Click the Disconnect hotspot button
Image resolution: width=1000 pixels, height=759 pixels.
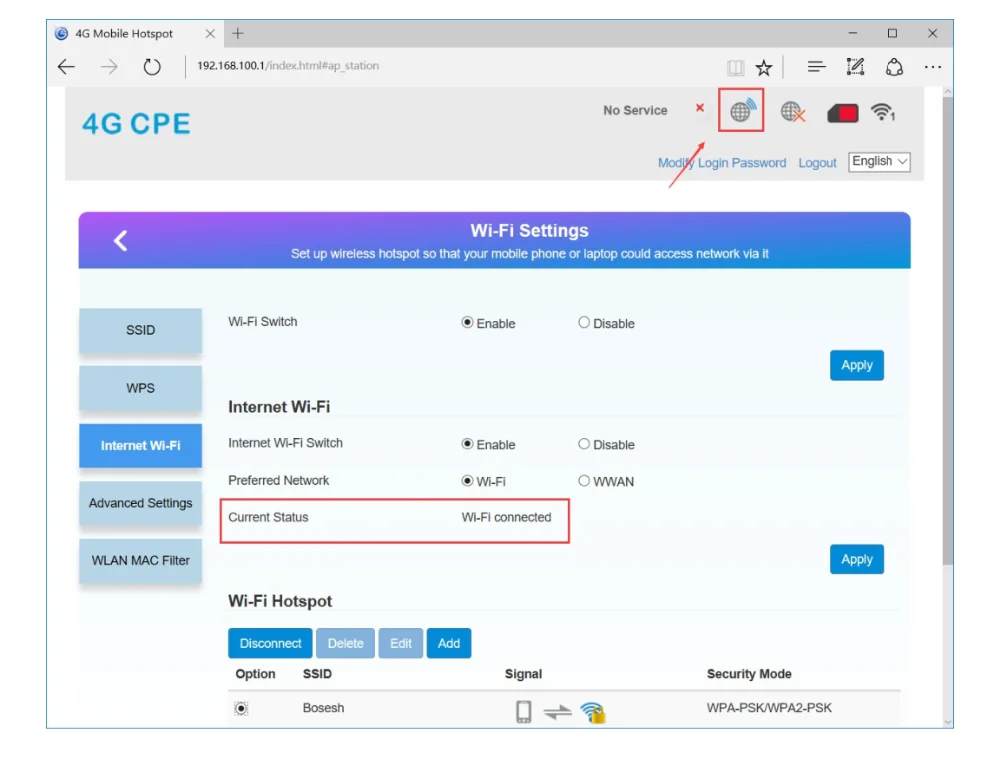click(x=270, y=643)
